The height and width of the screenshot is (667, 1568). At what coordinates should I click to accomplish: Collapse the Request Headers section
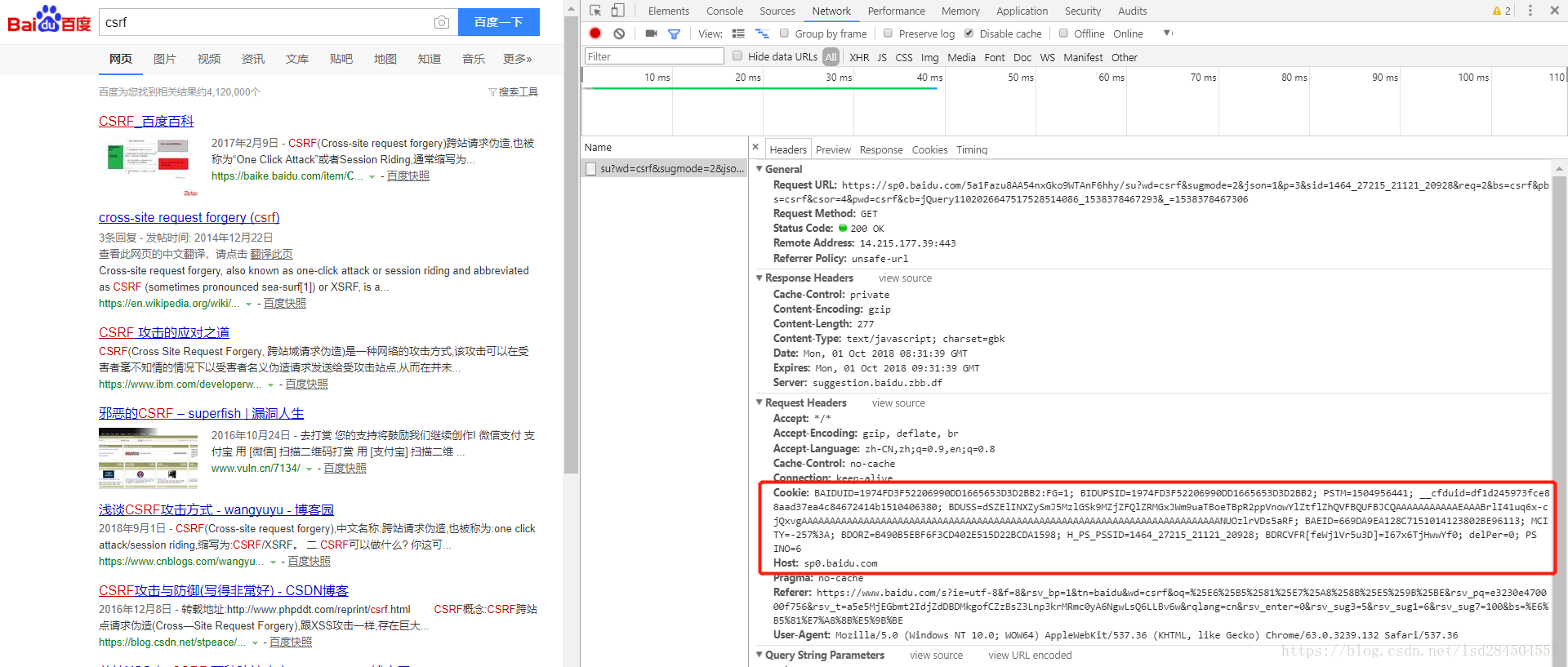click(759, 402)
